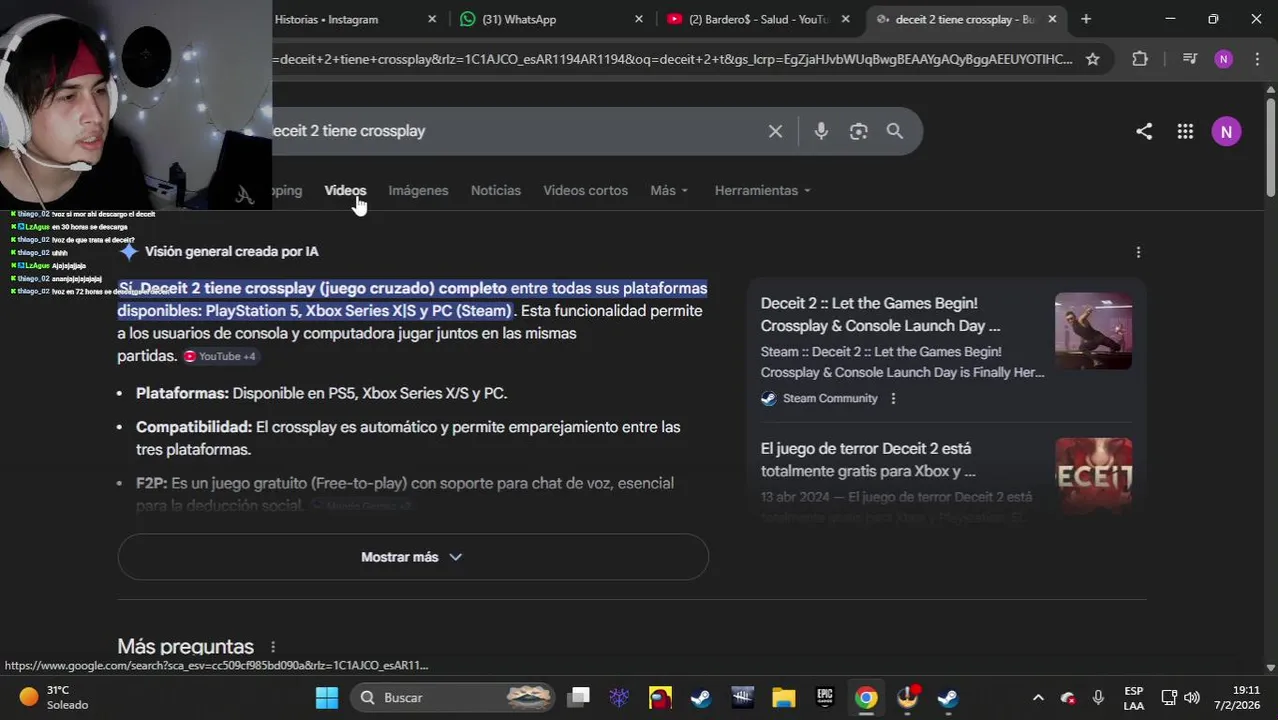Bookmark this page with the star
Viewport: 1278px width, 720px height.
coord(1093,59)
